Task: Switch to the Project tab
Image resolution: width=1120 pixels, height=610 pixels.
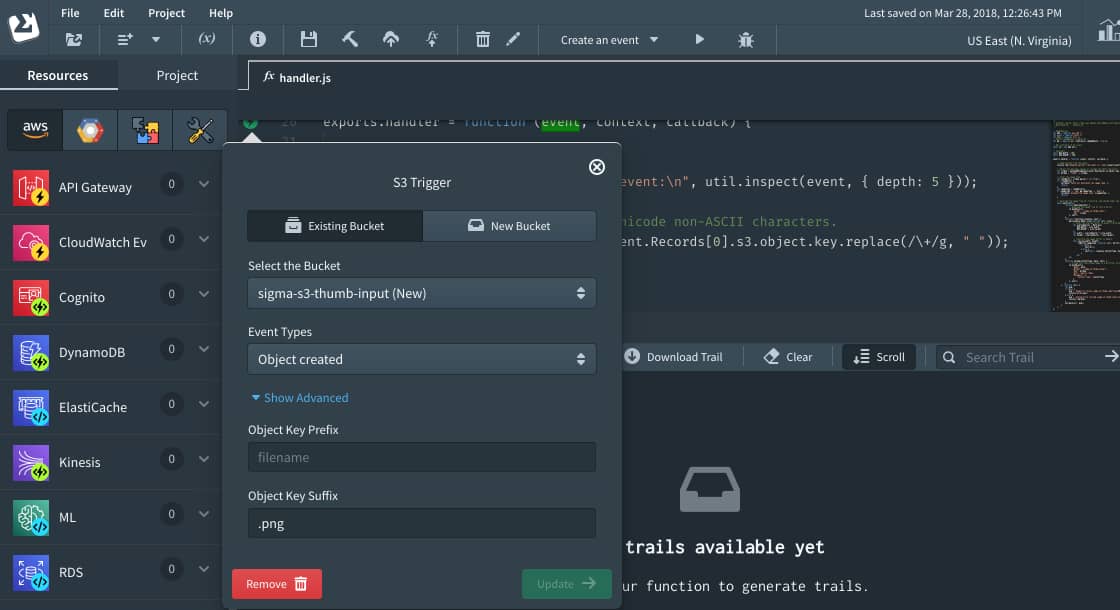Action: point(177,75)
